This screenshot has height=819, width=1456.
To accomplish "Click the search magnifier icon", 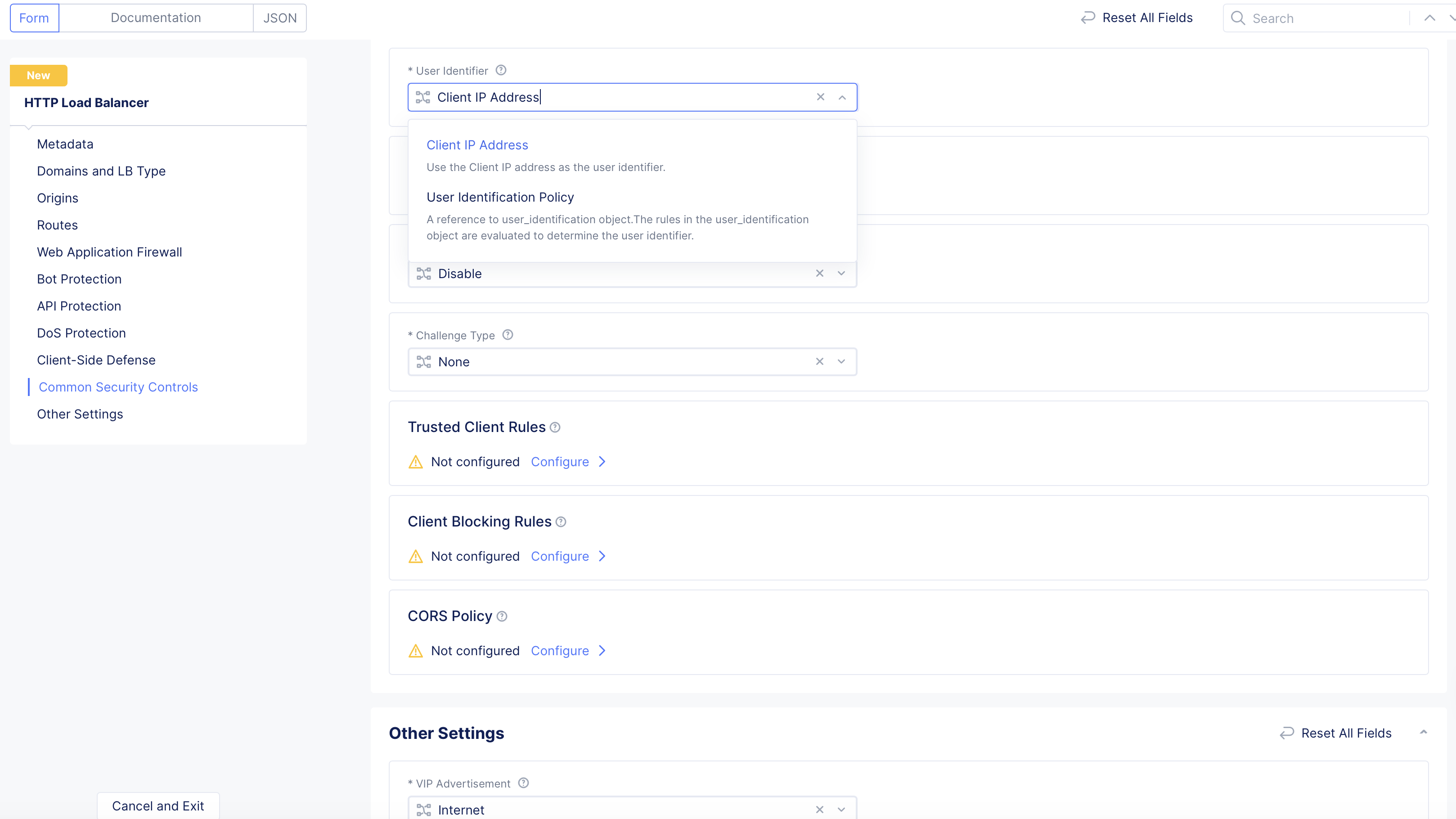I will (x=1238, y=18).
